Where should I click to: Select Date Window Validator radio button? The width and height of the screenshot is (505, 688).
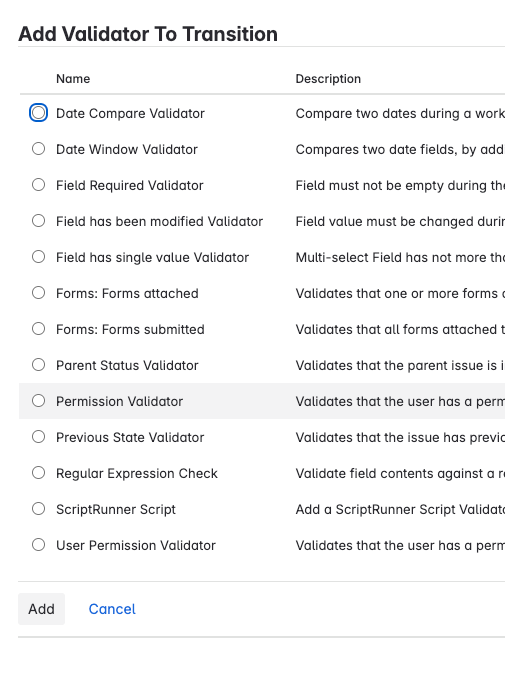39,149
